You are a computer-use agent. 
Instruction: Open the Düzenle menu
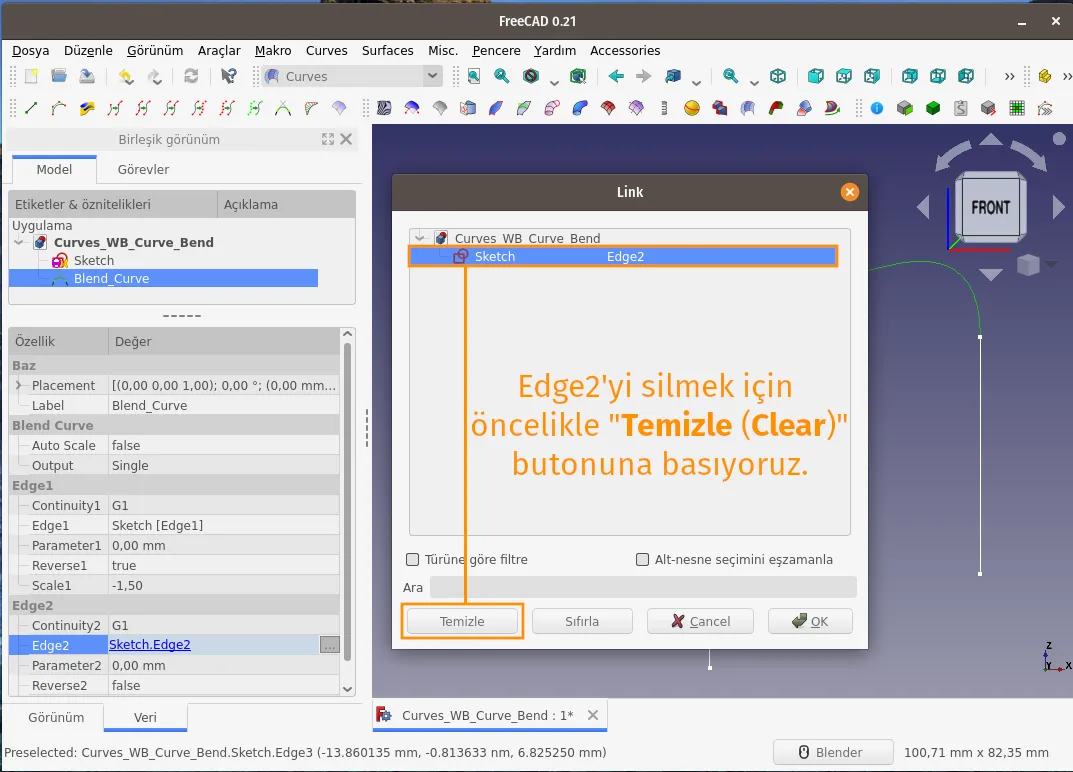88,50
